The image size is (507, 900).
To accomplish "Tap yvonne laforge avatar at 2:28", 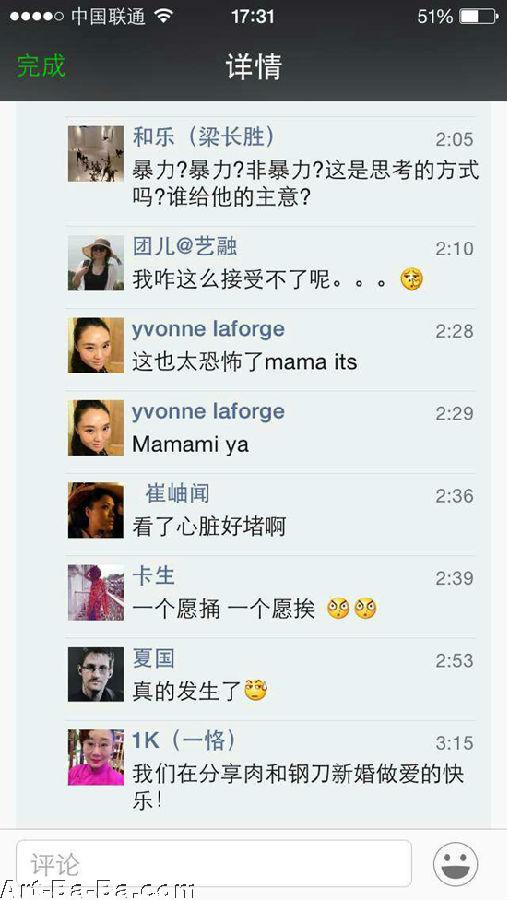I will [x=96, y=345].
